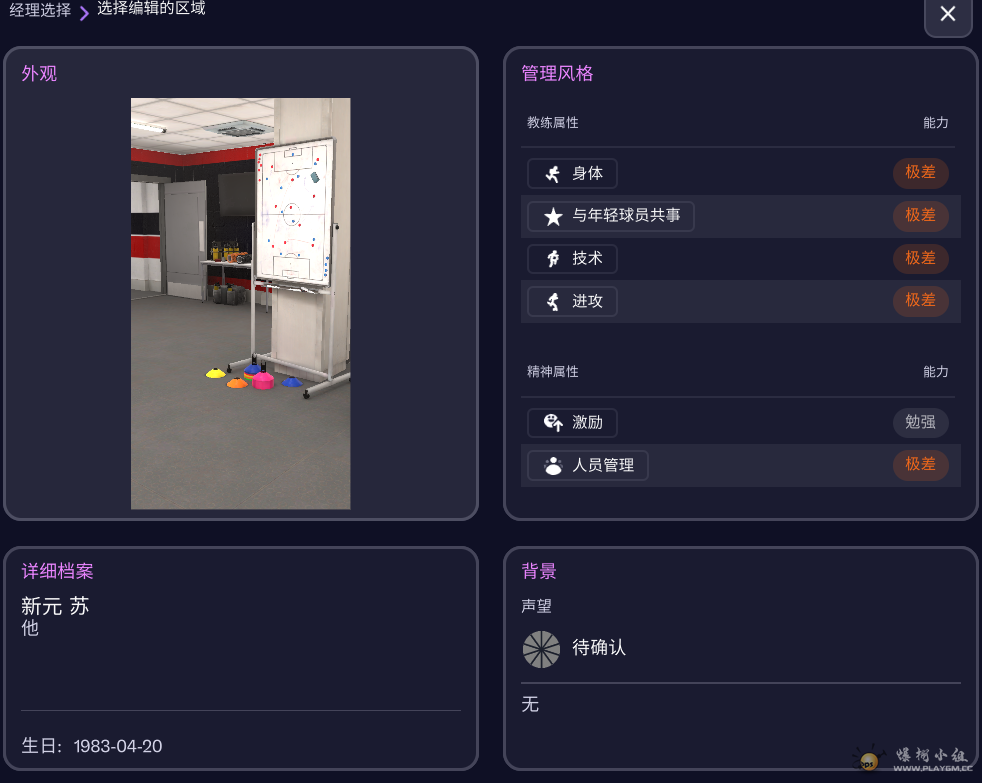Screen dimensions: 982x783
Task: Click the birthday 1983-04-20 field
Action: coord(92,746)
